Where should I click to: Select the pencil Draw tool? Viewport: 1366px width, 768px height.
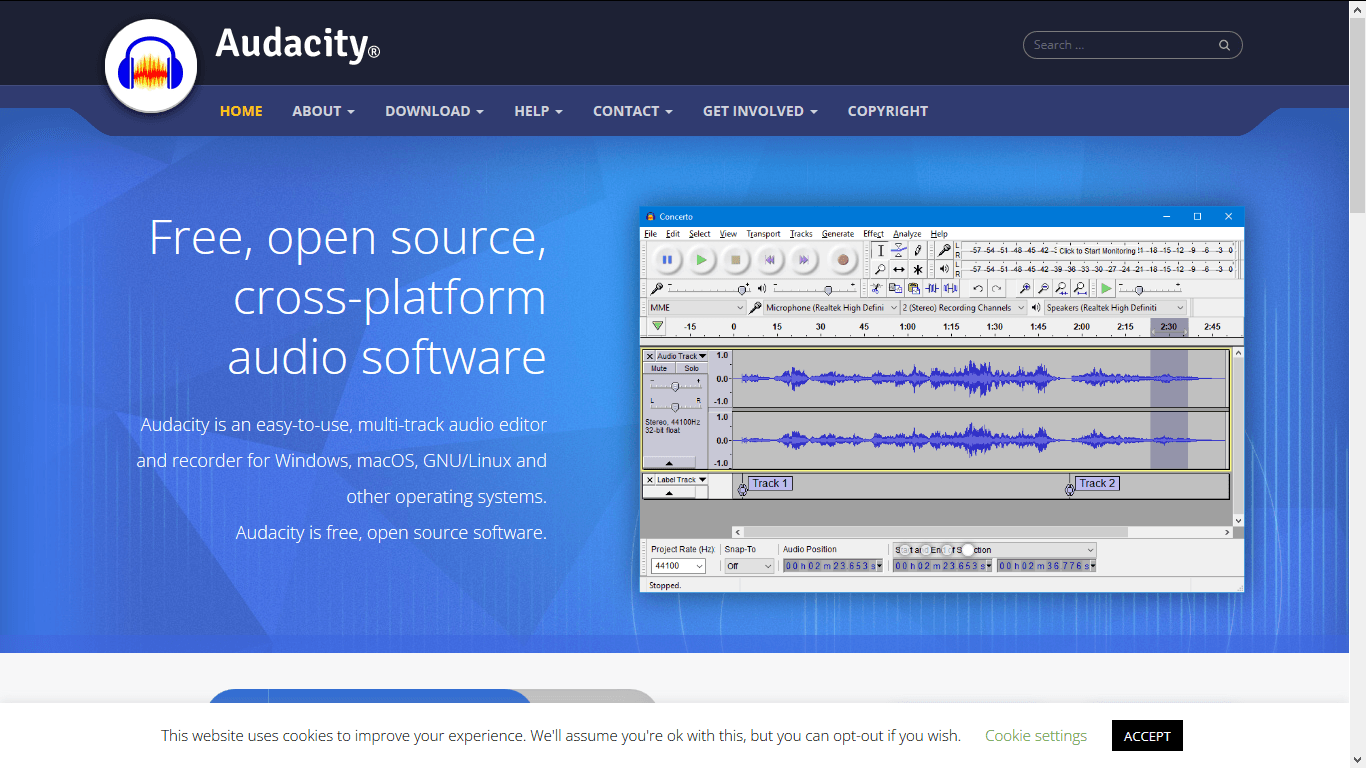click(918, 251)
